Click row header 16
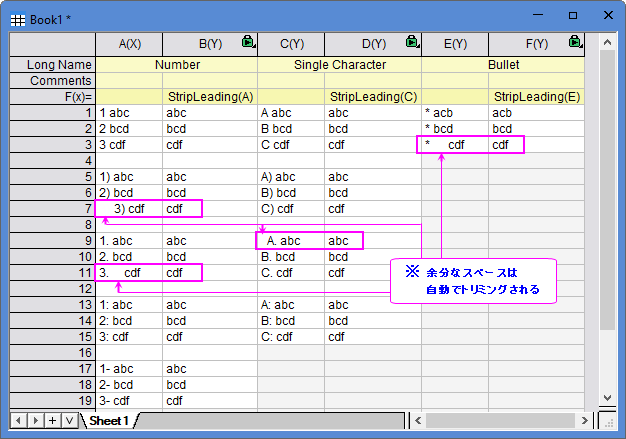This screenshot has width=626, height=439. point(53,353)
